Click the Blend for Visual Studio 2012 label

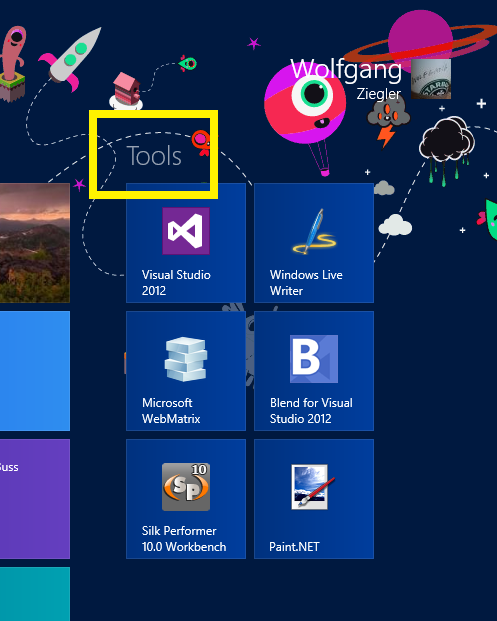[x=311, y=411]
